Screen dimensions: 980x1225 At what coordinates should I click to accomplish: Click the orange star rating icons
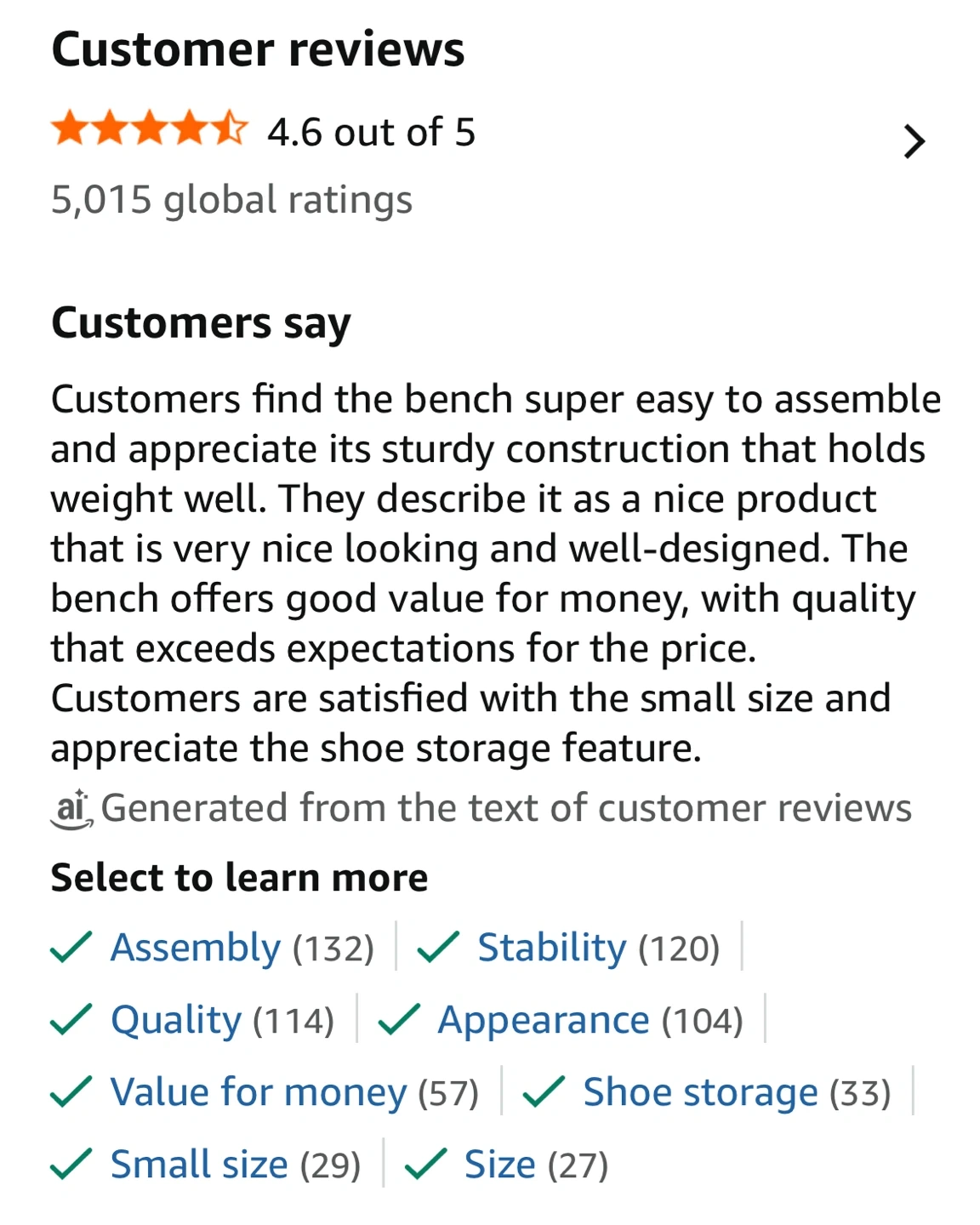coord(150,131)
